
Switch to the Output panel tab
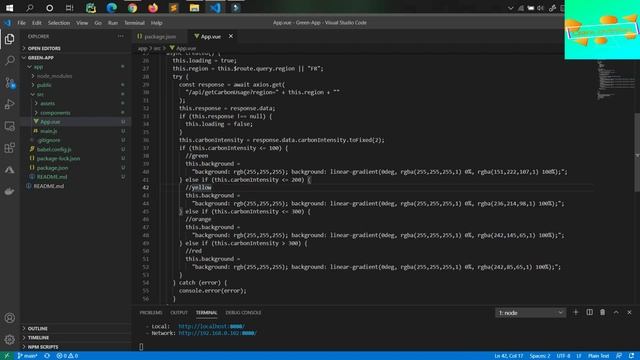(x=179, y=313)
